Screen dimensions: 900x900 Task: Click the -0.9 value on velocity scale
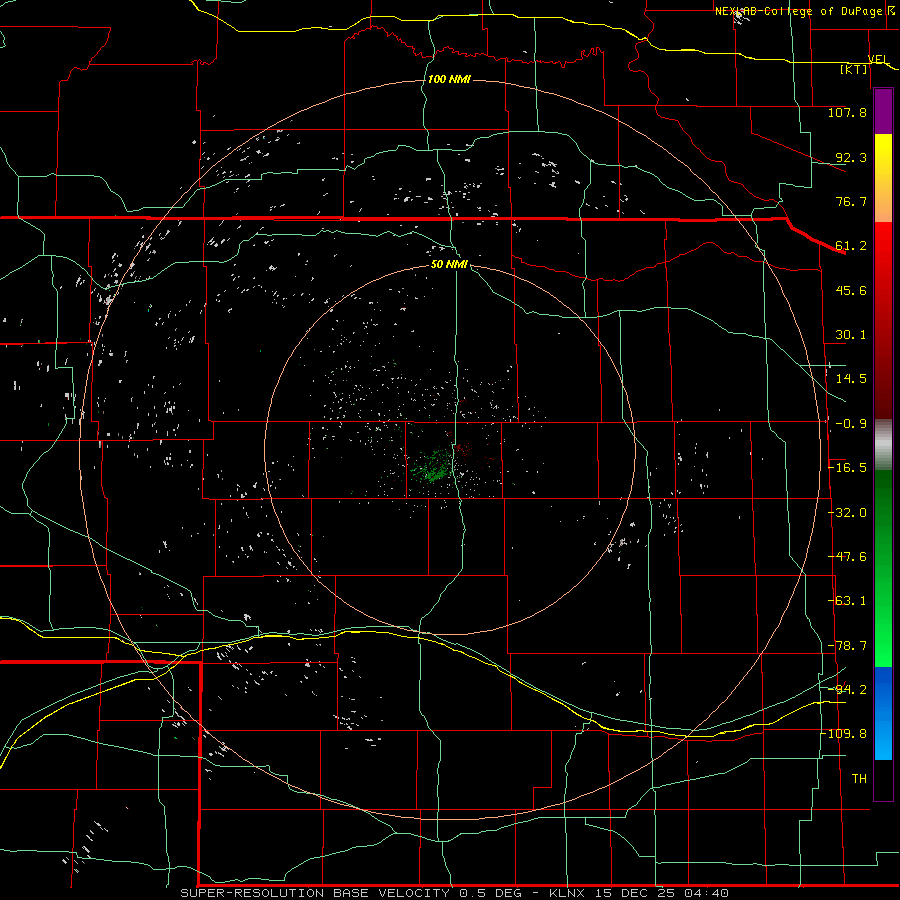[x=851, y=424]
